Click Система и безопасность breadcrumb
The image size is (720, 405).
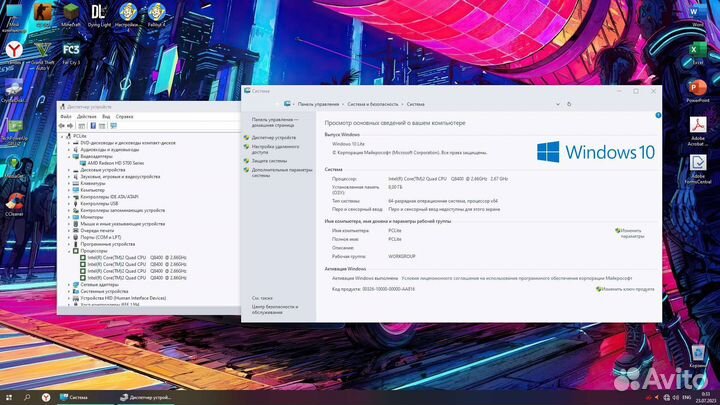(x=373, y=104)
